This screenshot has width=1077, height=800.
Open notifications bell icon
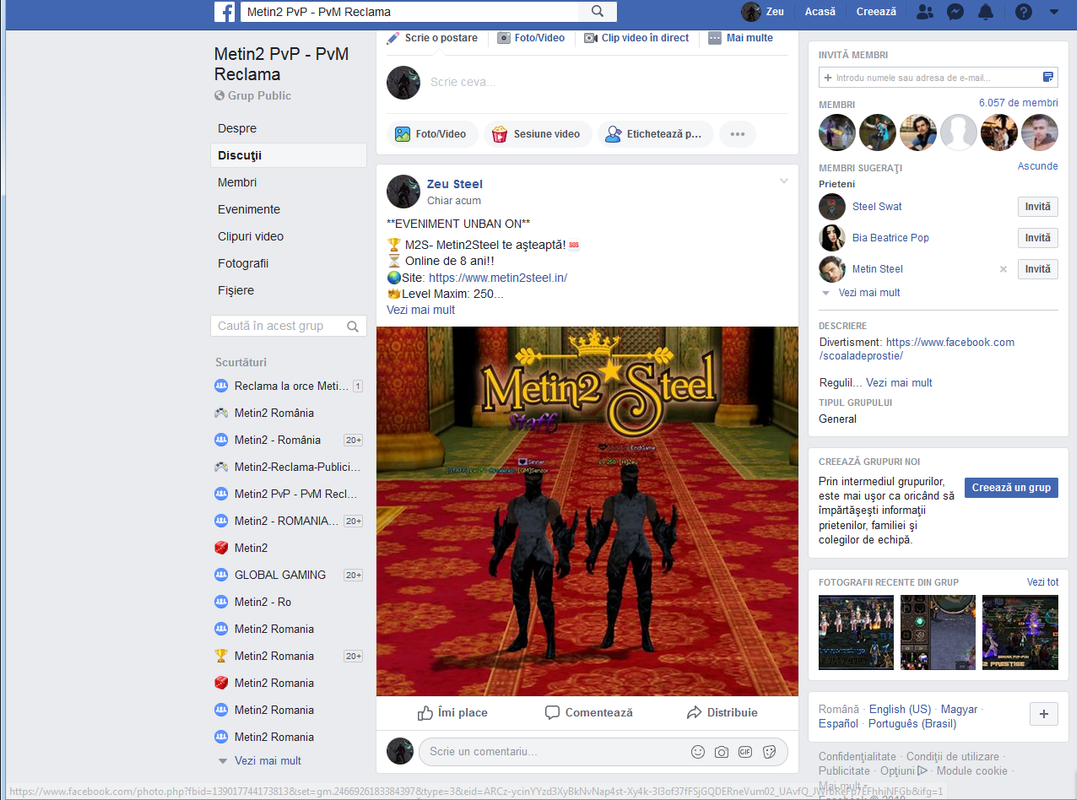point(986,12)
